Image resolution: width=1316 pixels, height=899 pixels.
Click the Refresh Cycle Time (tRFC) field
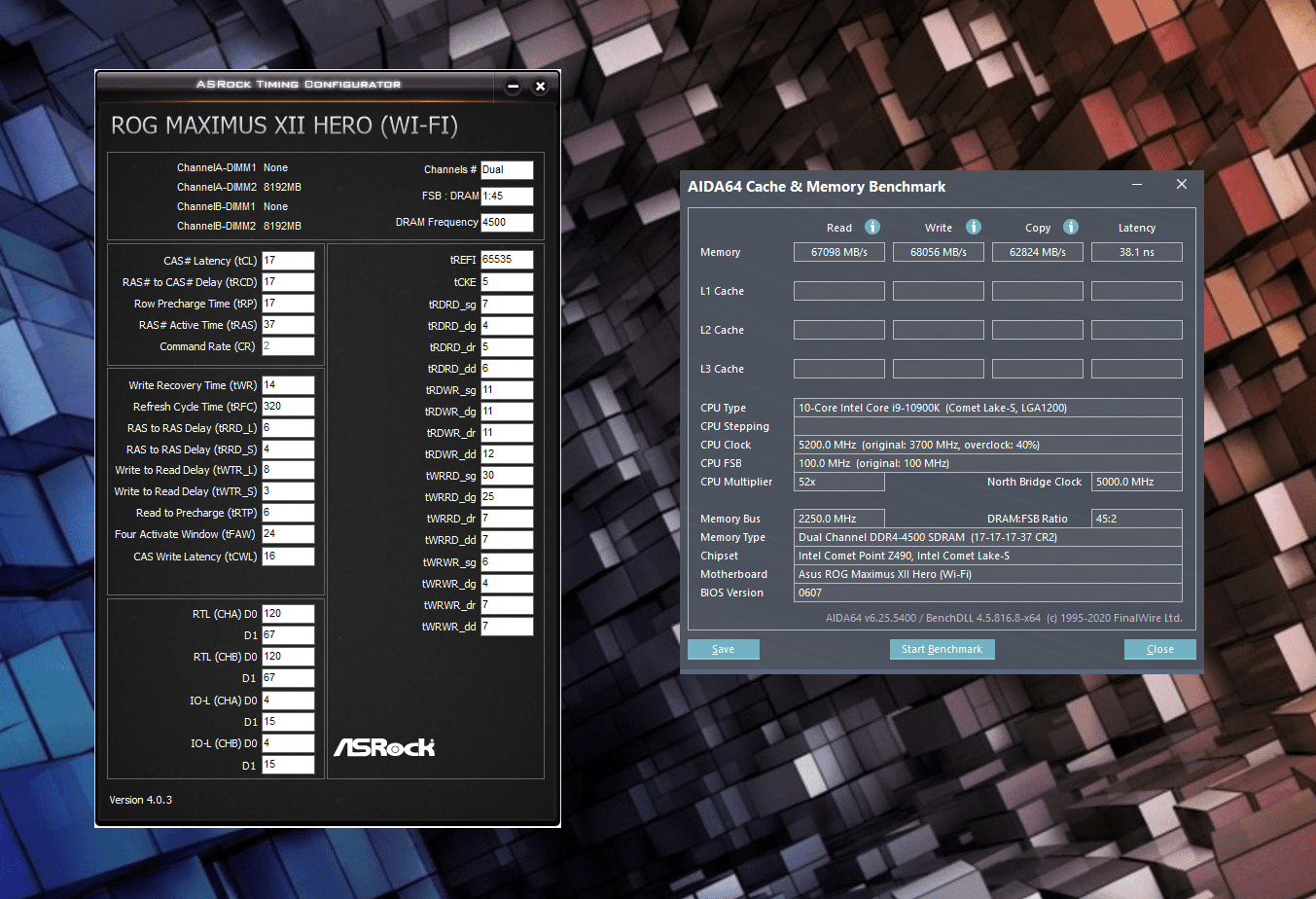288,407
